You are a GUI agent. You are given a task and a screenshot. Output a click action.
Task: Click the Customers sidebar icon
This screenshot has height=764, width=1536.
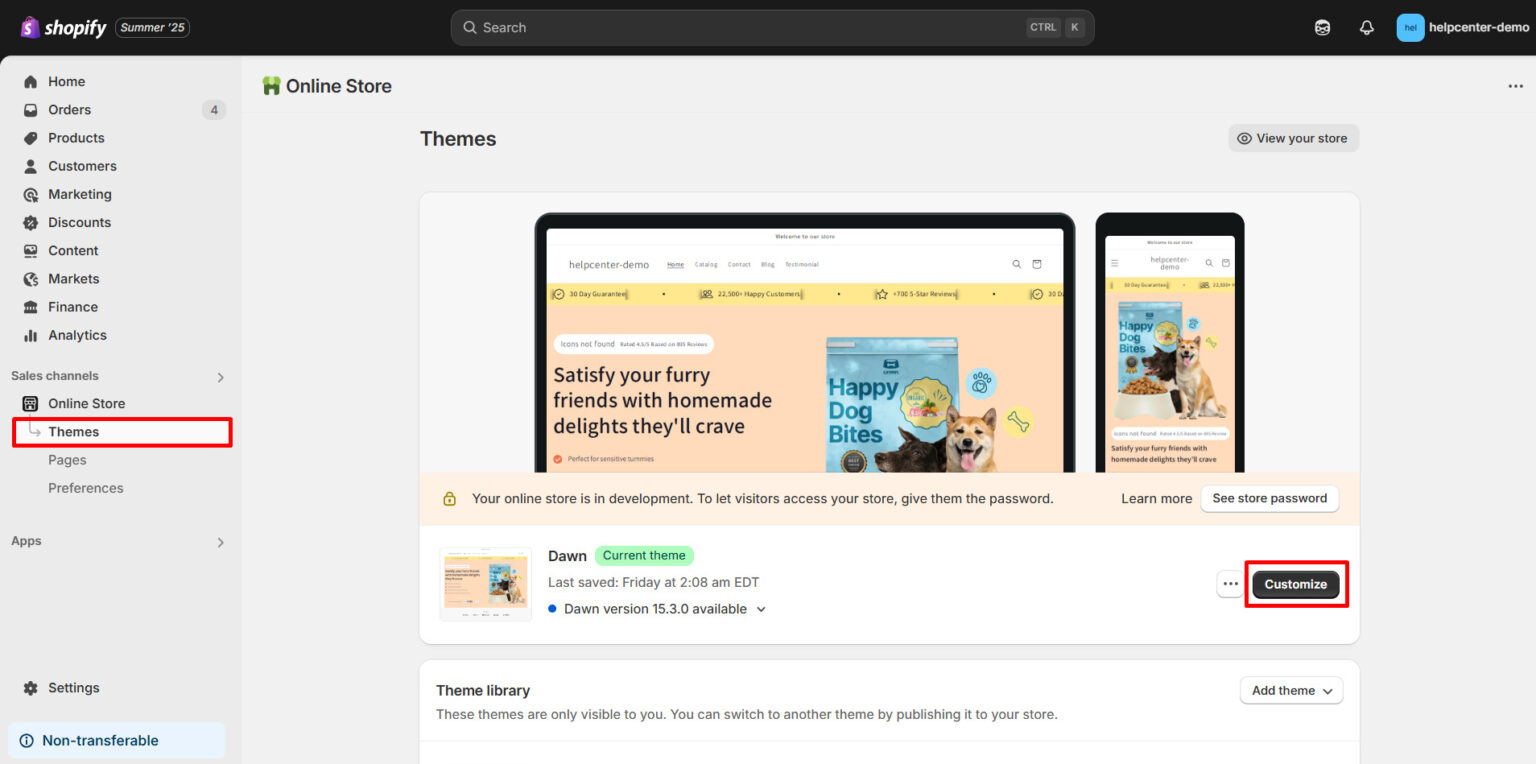(32, 166)
